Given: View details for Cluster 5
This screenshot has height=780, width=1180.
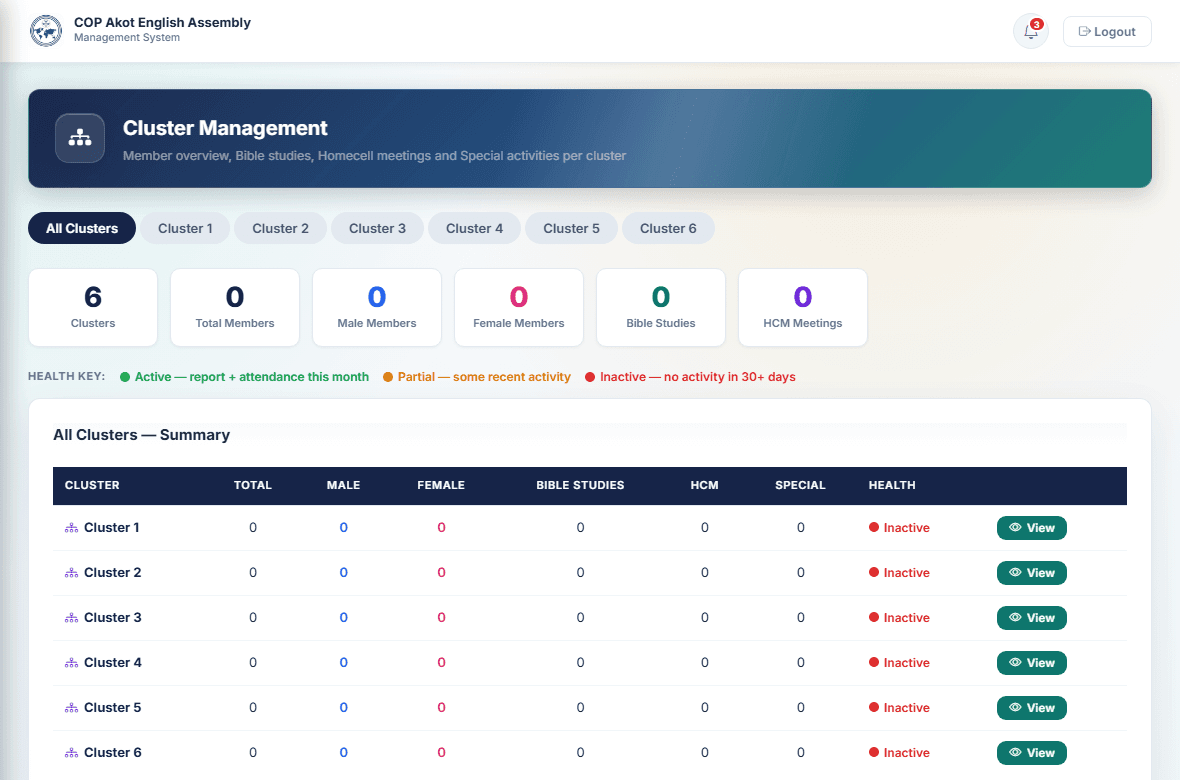Looking at the screenshot, I should 1032,708.
